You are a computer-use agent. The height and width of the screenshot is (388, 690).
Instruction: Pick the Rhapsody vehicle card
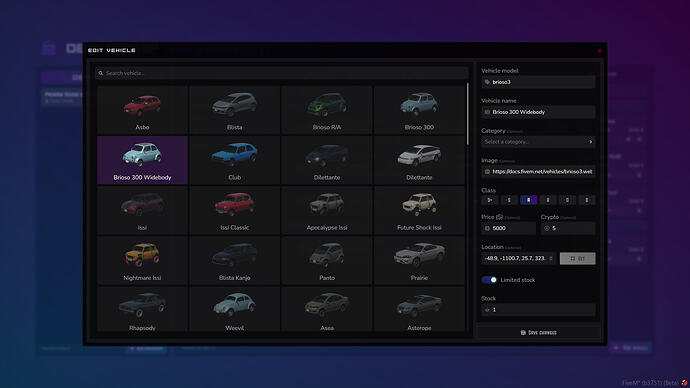tap(142, 309)
